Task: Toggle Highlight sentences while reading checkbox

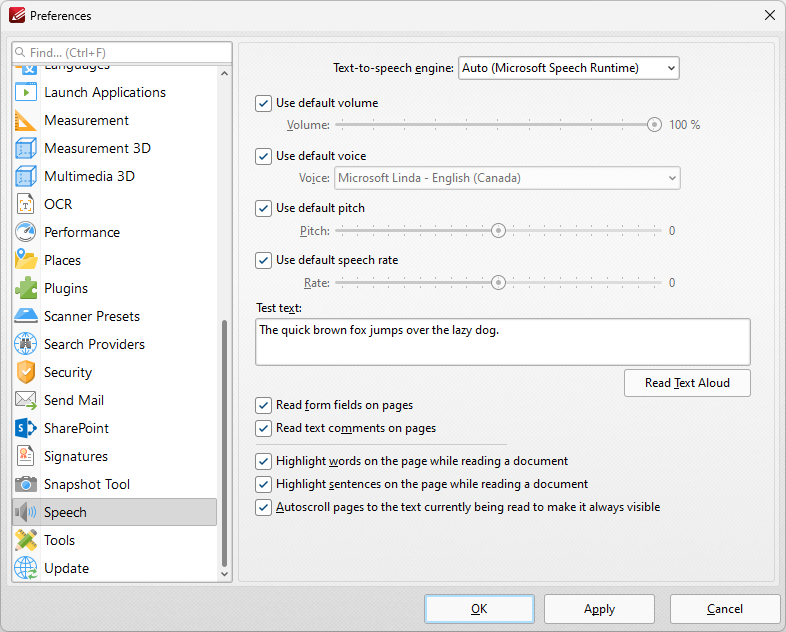Action: [263, 484]
